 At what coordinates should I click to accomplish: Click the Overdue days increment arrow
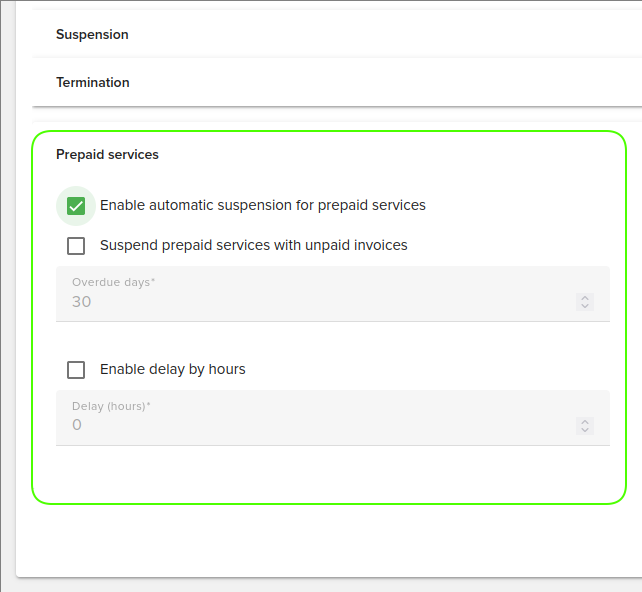point(586,297)
